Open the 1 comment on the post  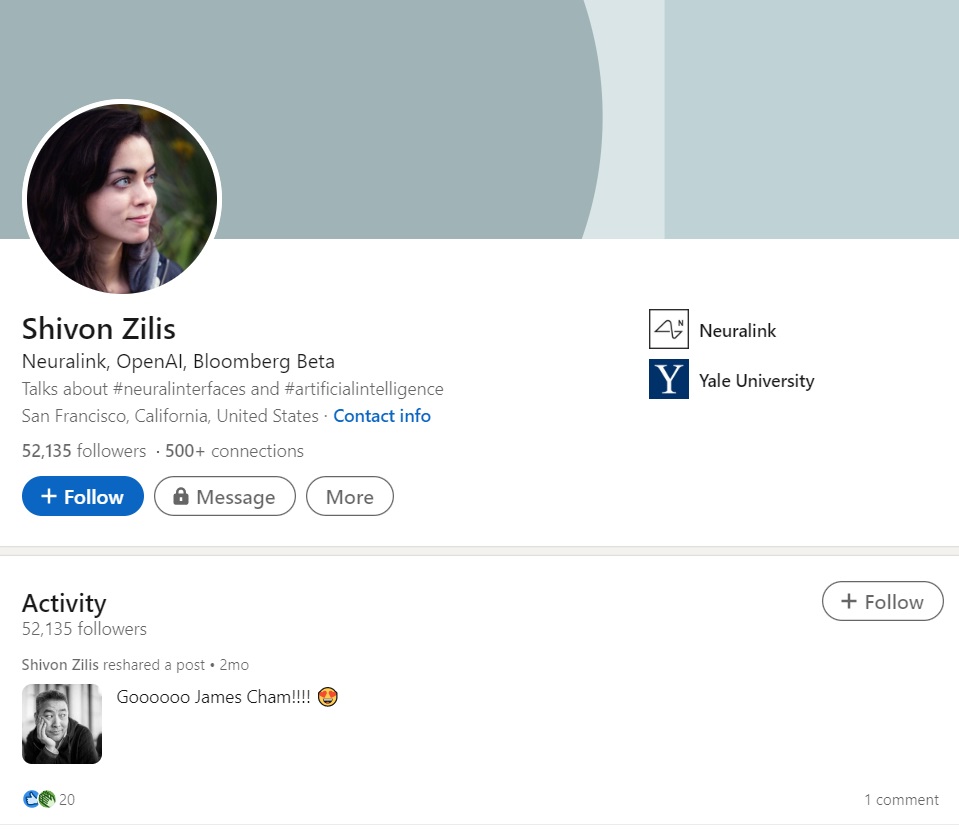tap(900, 798)
